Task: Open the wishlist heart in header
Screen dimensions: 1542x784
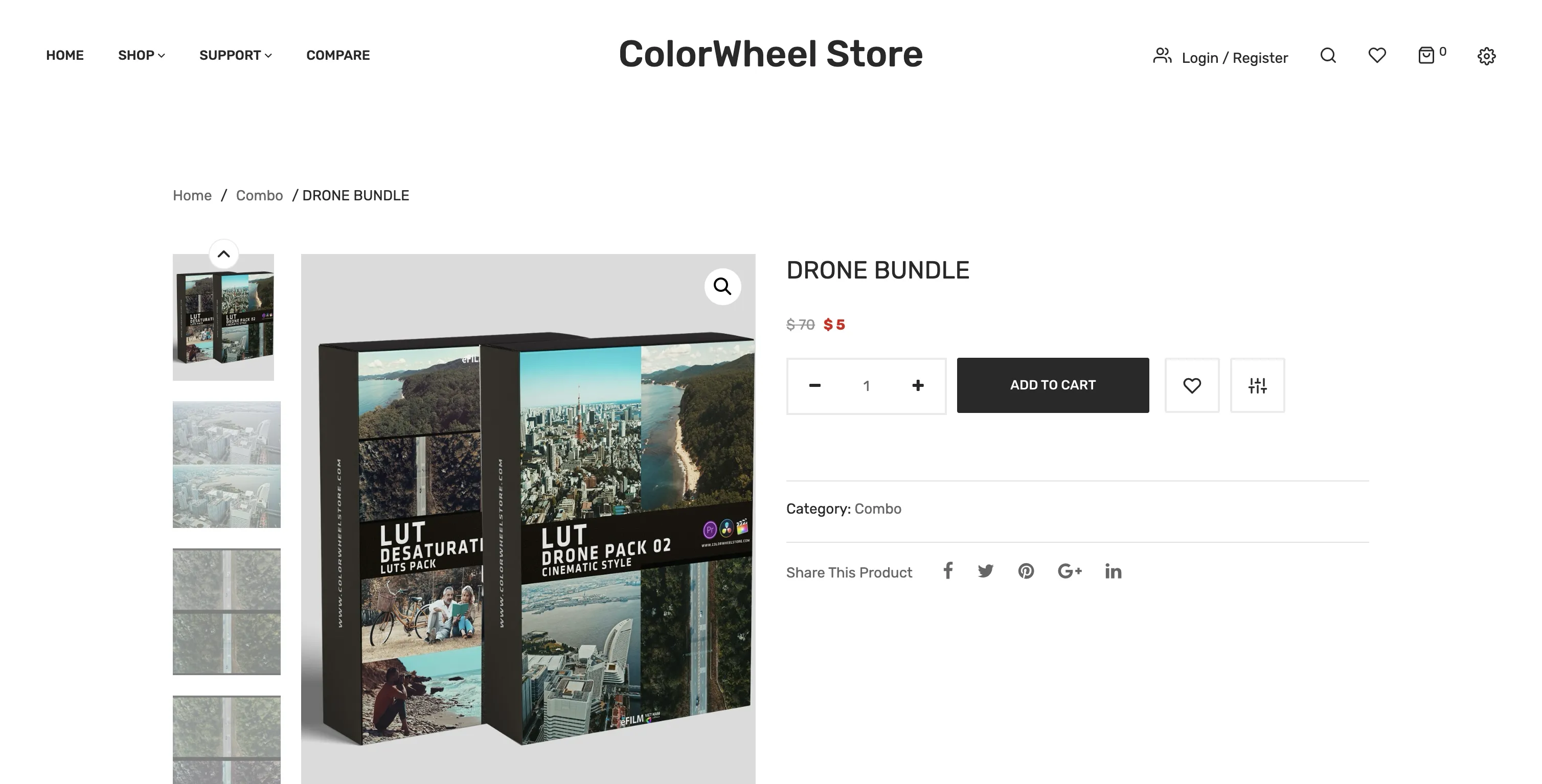Action: point(1377,56)
